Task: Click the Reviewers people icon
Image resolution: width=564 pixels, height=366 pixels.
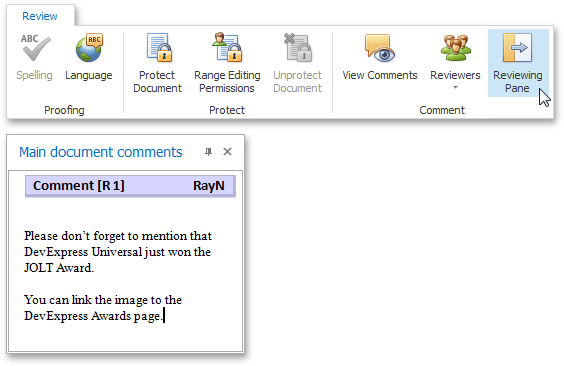Action: 456,47
